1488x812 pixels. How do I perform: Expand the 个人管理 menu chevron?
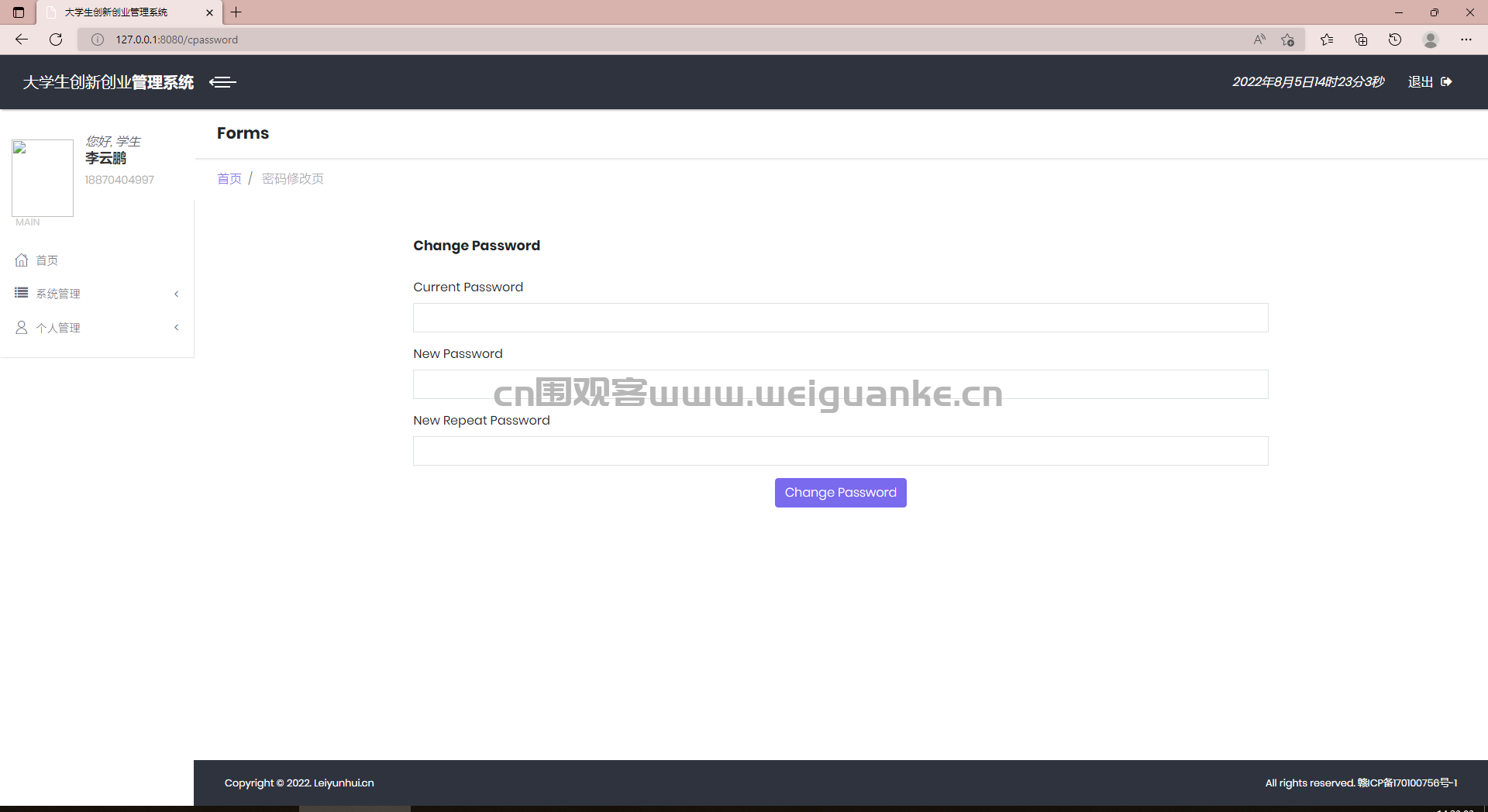[177, 327]
